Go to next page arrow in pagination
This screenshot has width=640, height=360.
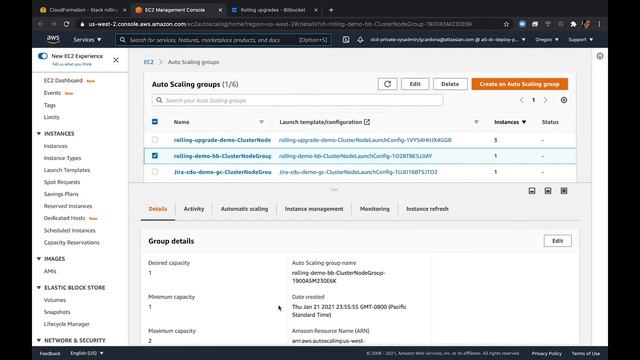click(x=545, y=100)
